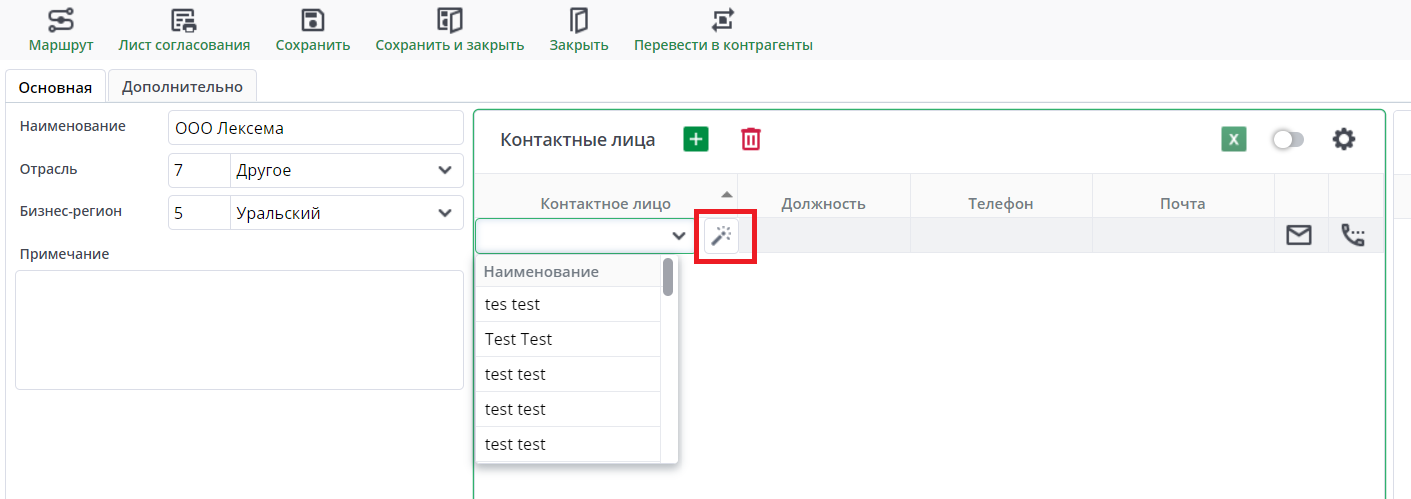The height and width of the screenshot is (499, 1411).
Task: Click Сохранить и закрыть toolbar button
Action: pos(450,20)
